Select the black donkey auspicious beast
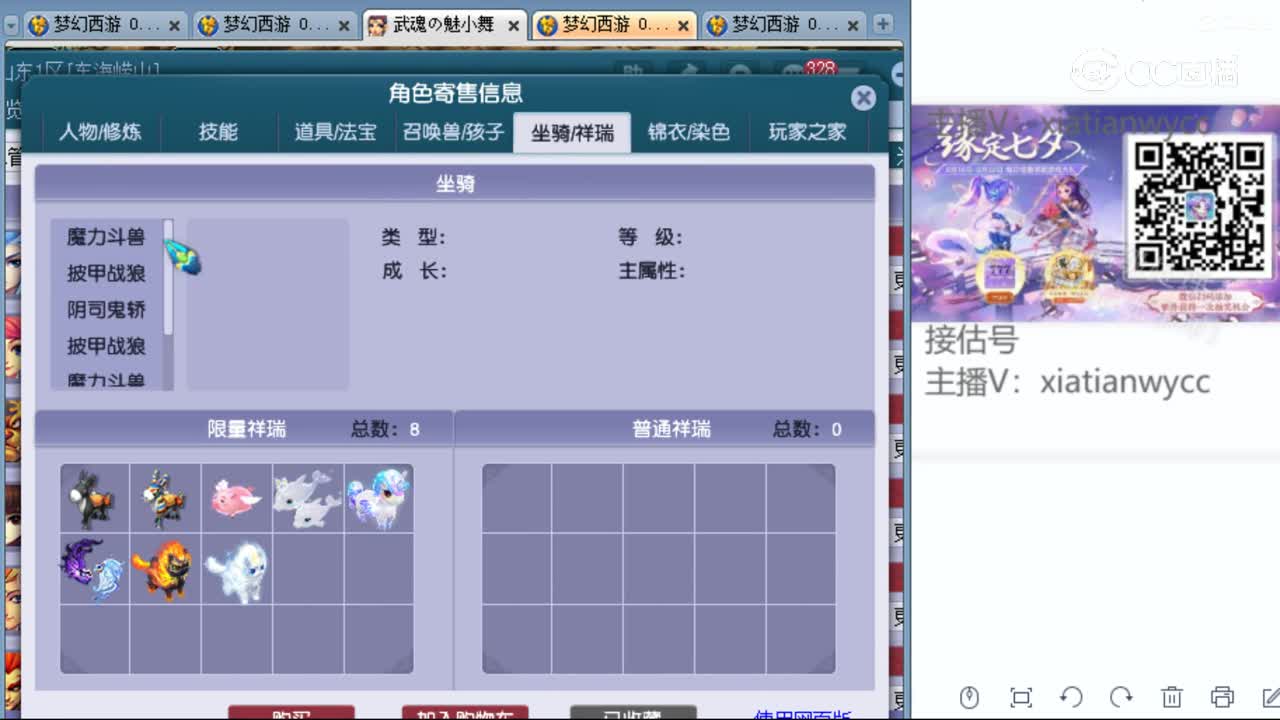1280x720 pixels. (95, 498)
